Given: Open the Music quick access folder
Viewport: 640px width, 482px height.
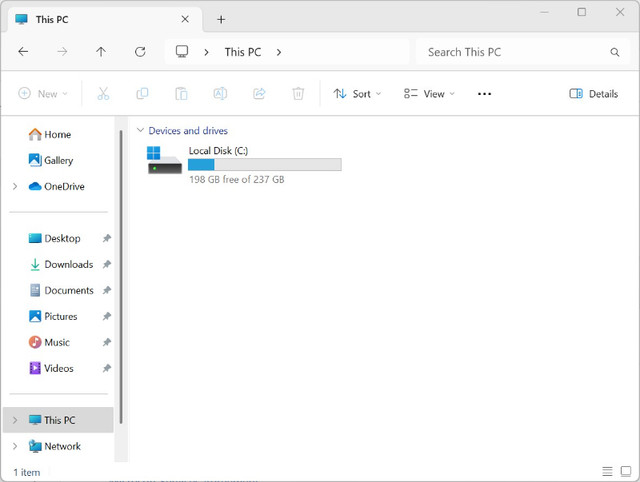Looking at the screenshot, I should pyautogui.click(x=49, y=342).
